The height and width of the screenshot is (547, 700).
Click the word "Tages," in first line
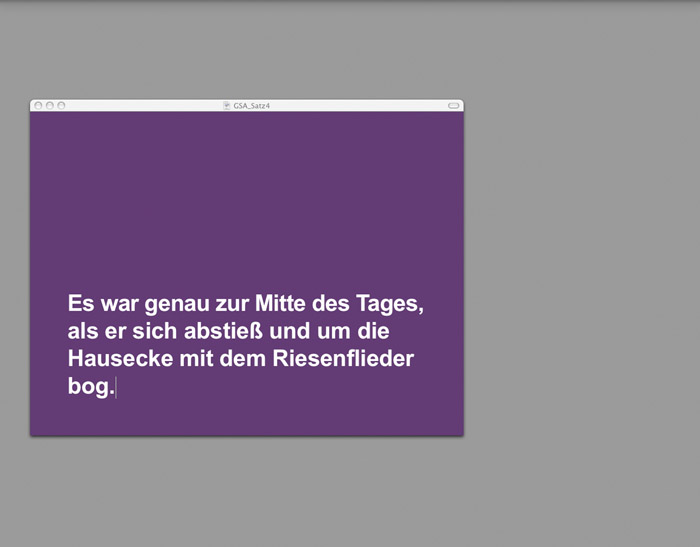point(390,305)
